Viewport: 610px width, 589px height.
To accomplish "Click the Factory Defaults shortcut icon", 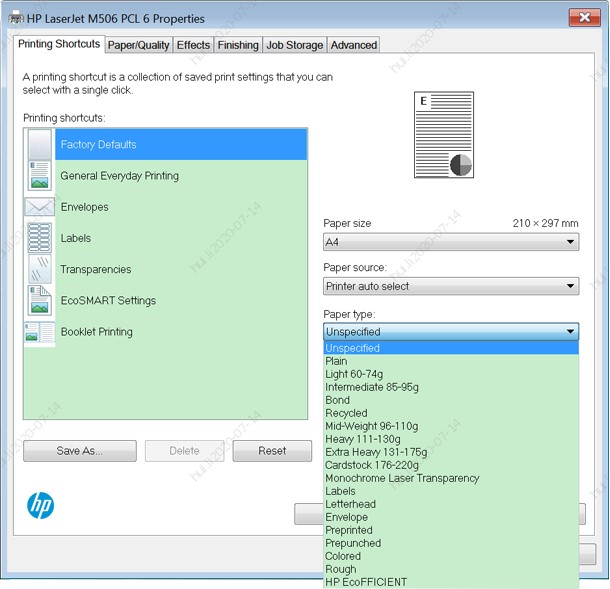I will pyautogui.click(x=40, y=144).
